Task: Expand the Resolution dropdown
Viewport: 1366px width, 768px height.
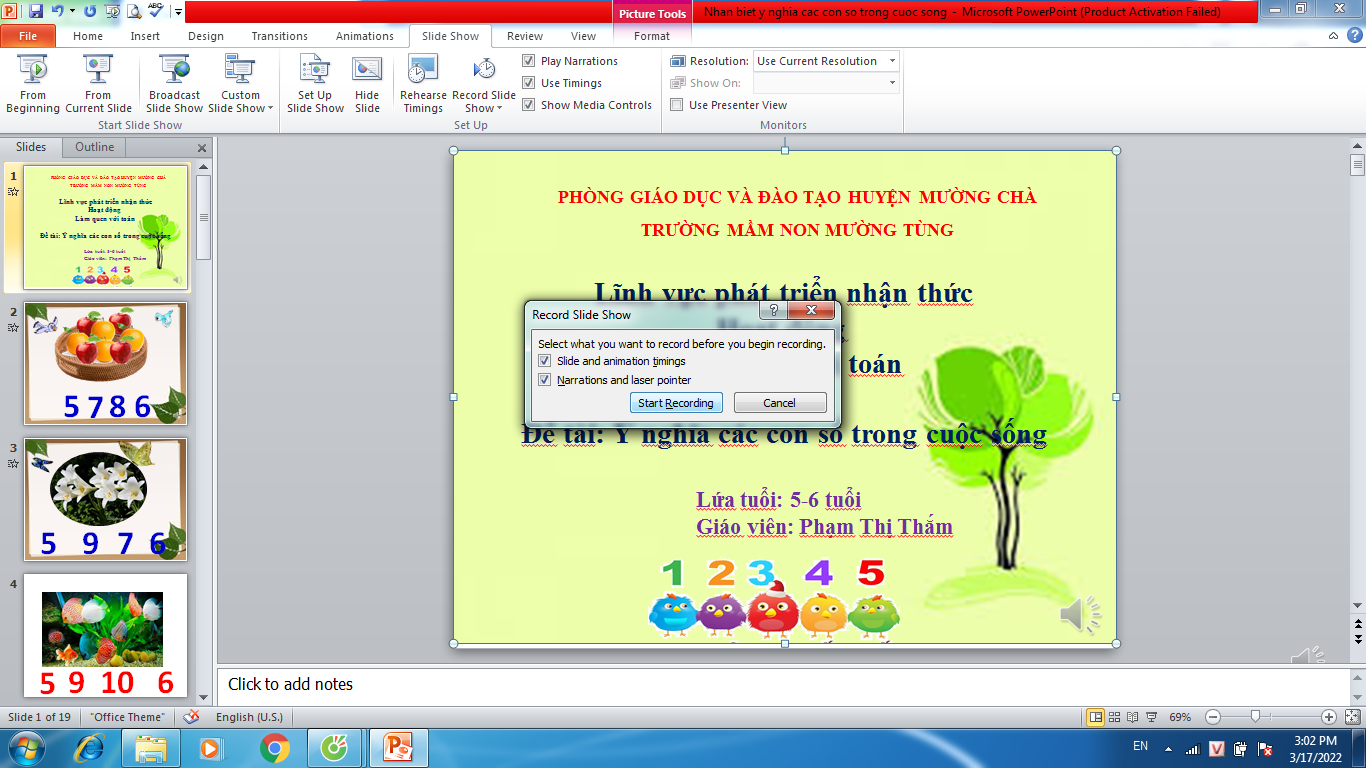Action: tap(891, 61)
